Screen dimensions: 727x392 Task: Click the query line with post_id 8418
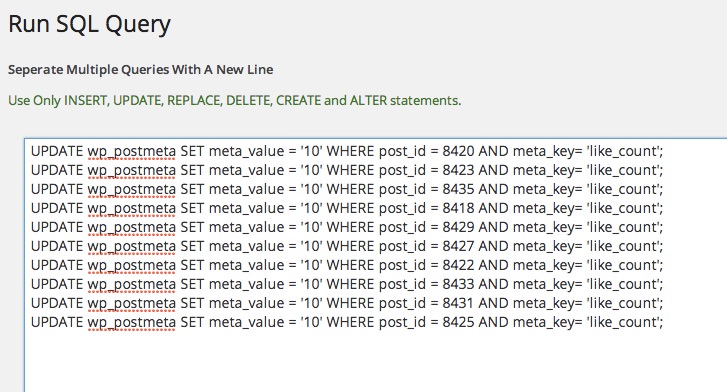coord(347,208)
